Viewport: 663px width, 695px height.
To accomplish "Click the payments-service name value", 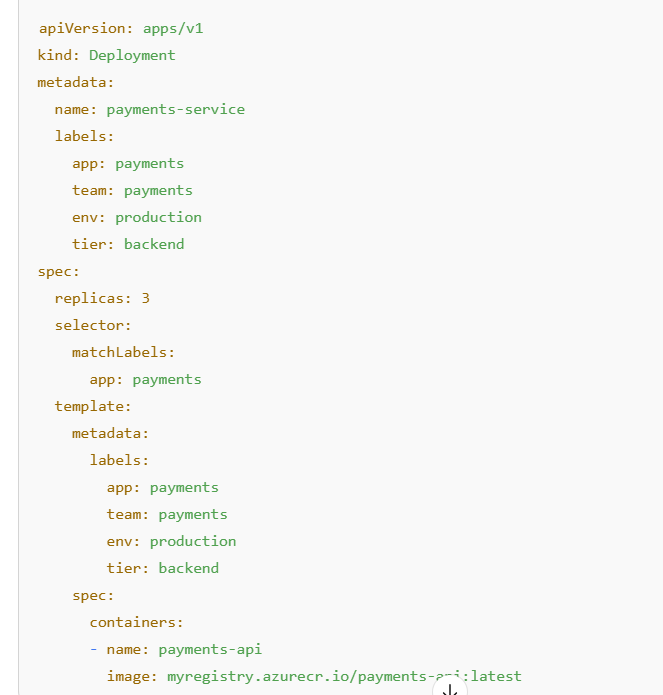I will click(176, 109).
